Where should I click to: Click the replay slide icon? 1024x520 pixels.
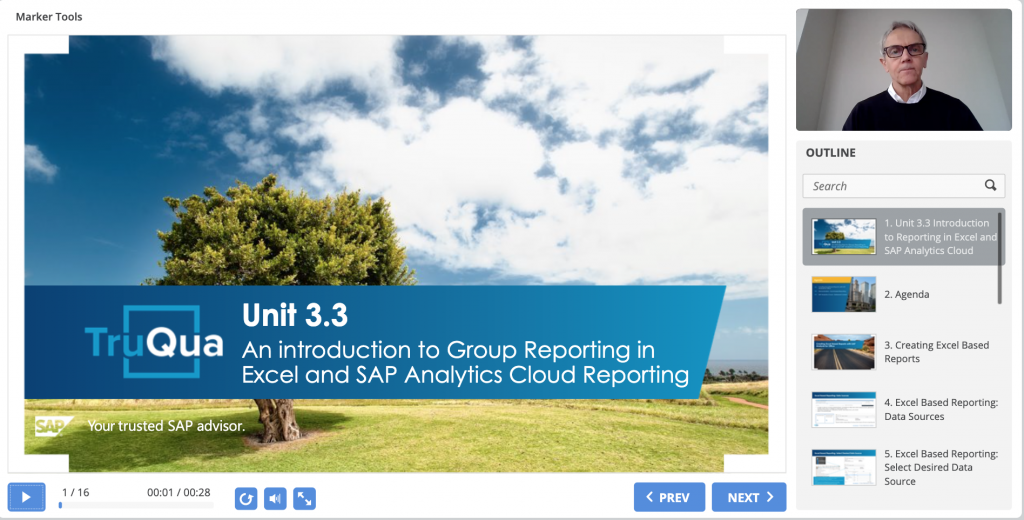tap(246, 498)
